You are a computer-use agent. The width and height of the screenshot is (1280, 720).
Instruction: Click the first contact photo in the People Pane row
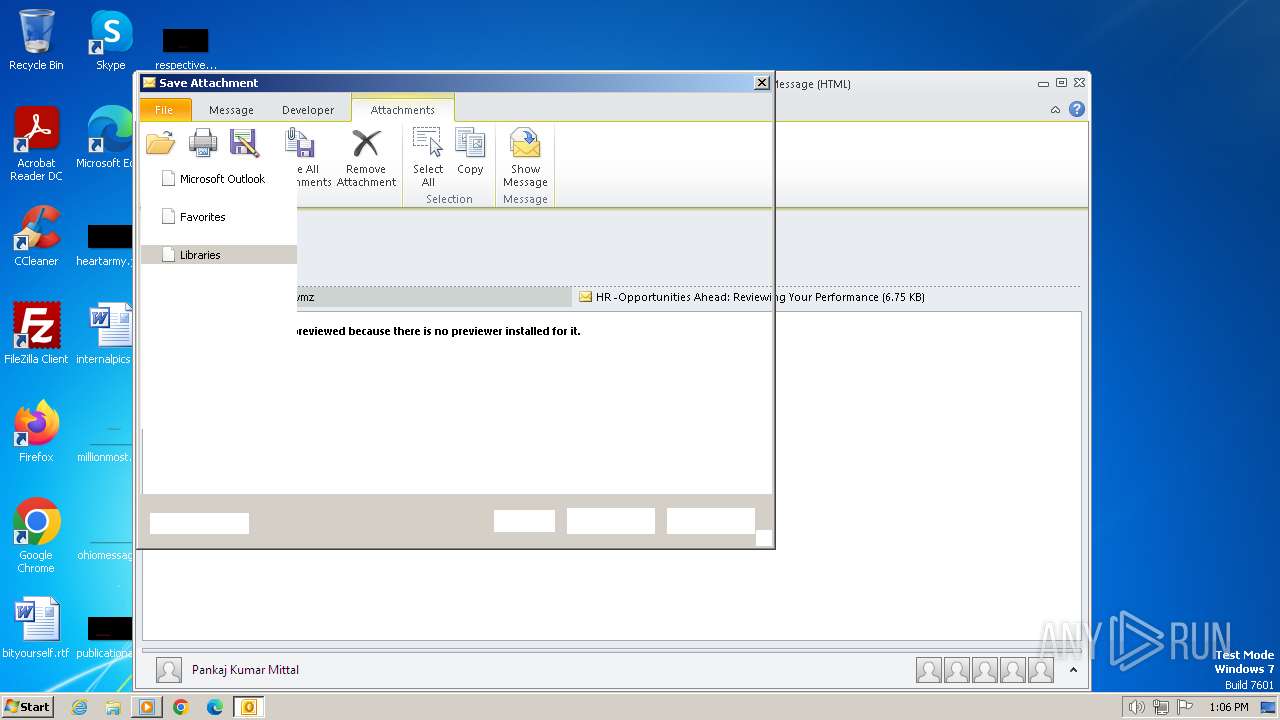929,670
